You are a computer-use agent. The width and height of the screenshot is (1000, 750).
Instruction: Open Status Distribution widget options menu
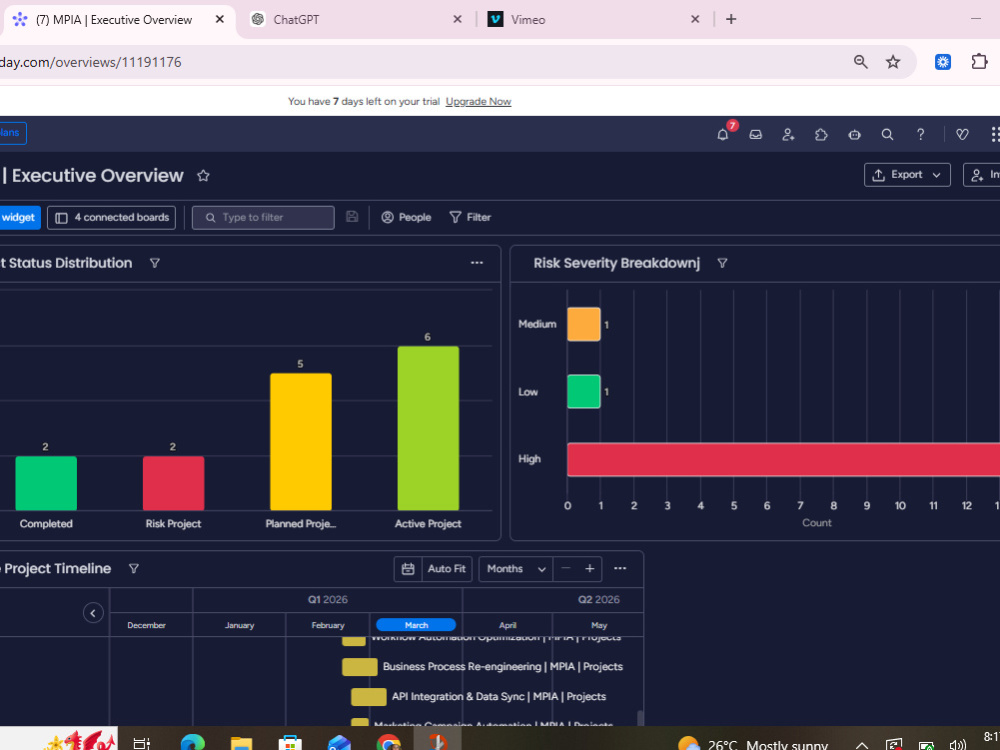tap(477, 263)
